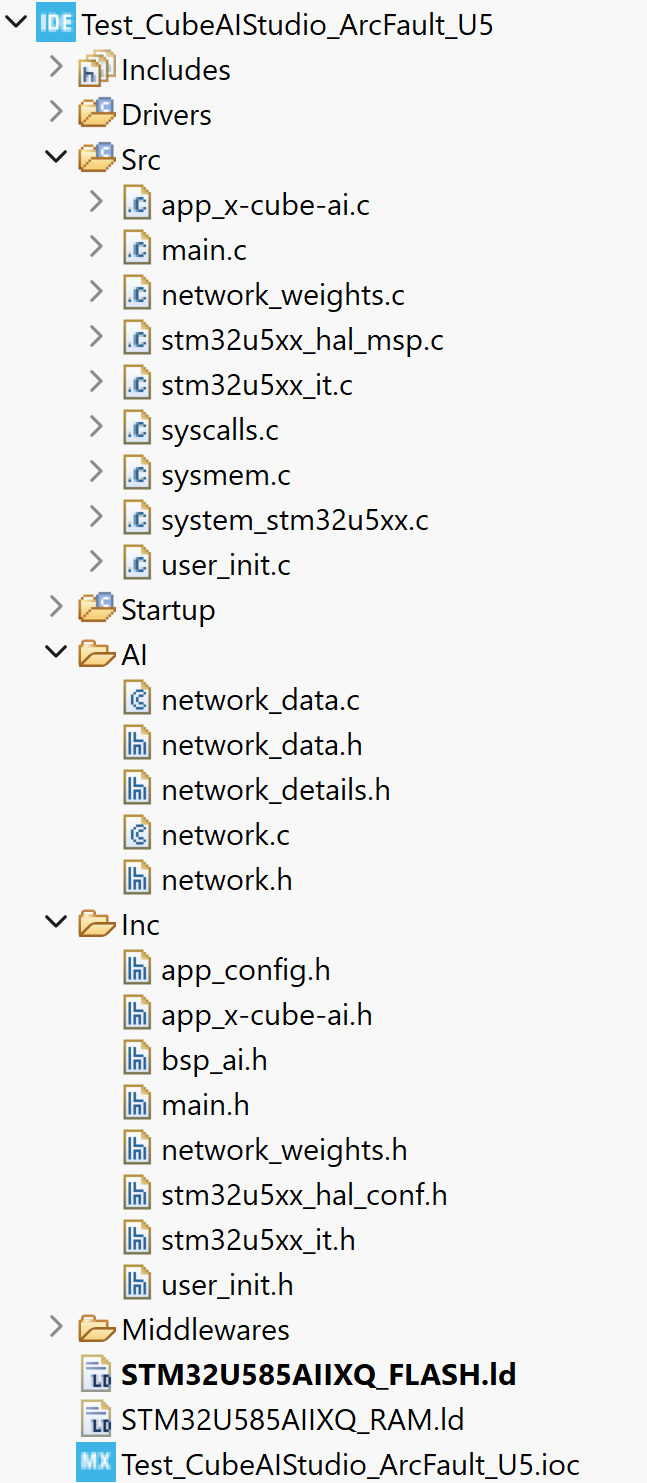Expand the Startup folder
This screenshot has width=647, height=1483.
point(57,608)
